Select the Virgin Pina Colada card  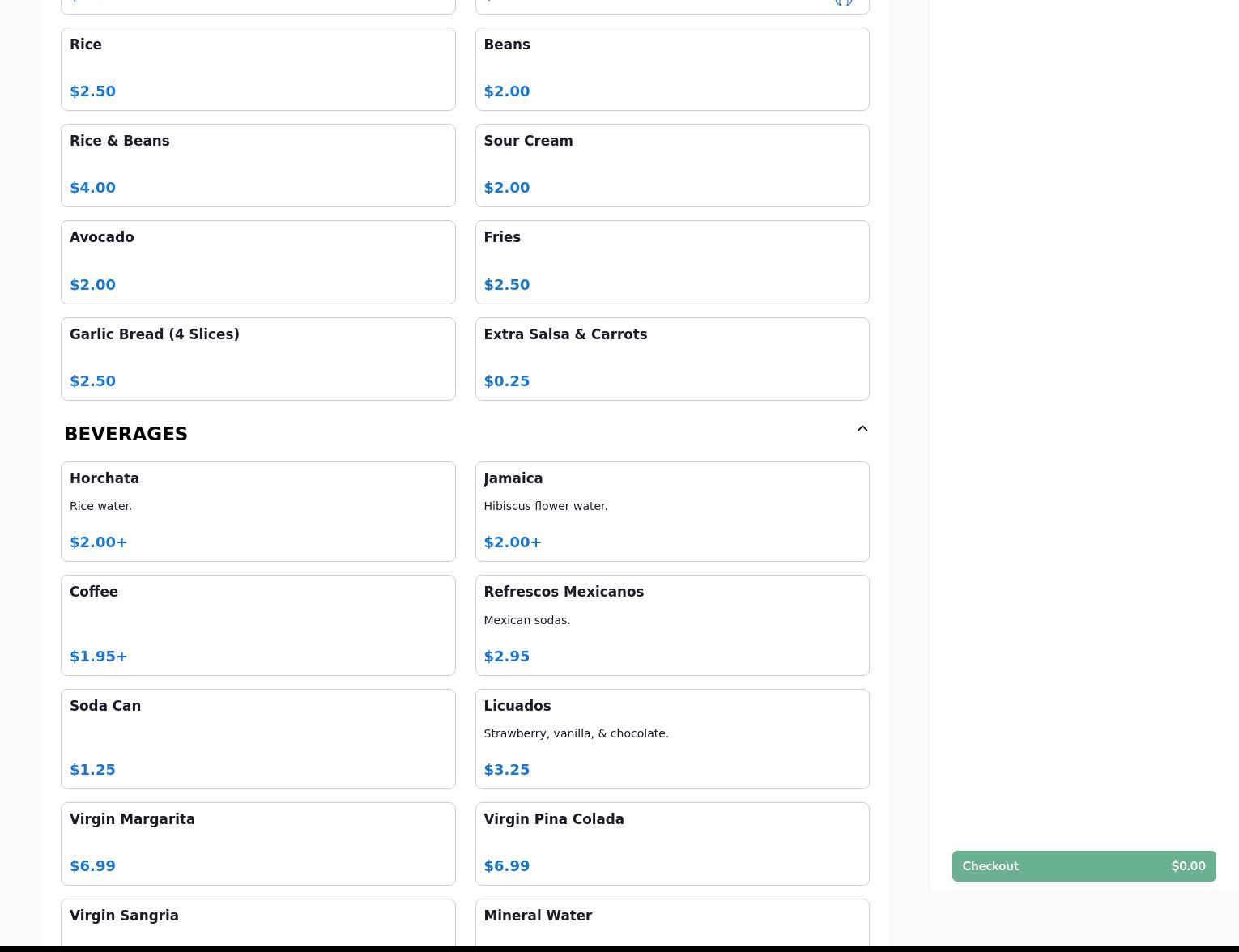click(x=672, y=844)
